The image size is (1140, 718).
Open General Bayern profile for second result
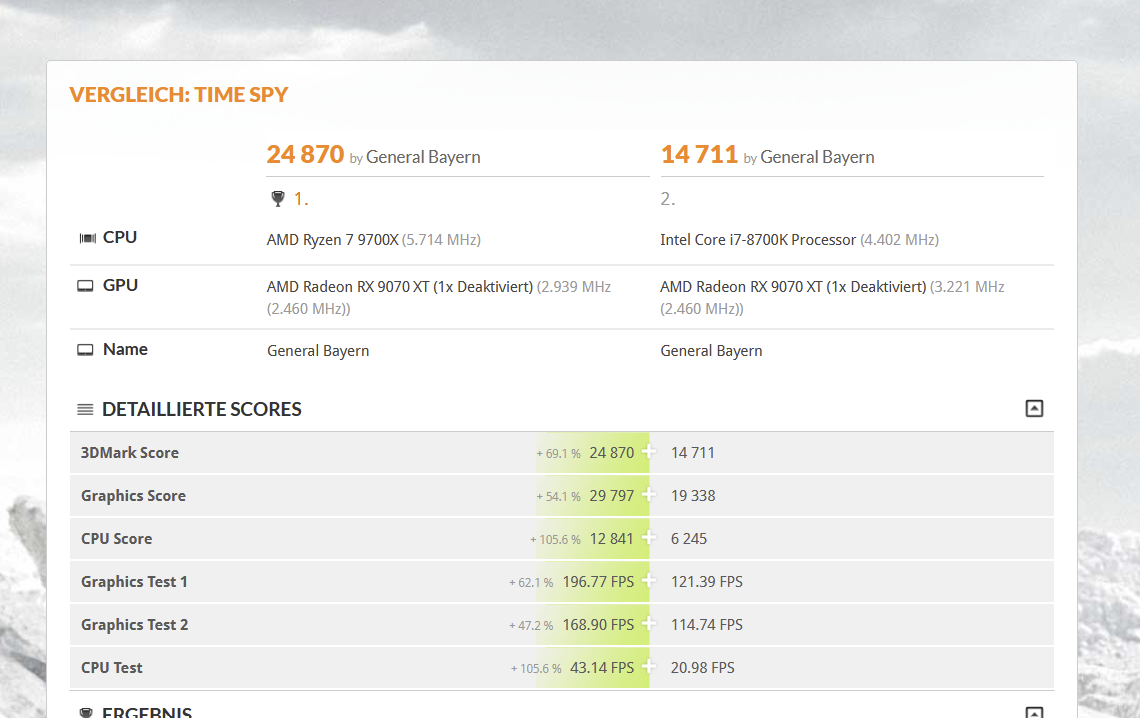tap(817, 157)
